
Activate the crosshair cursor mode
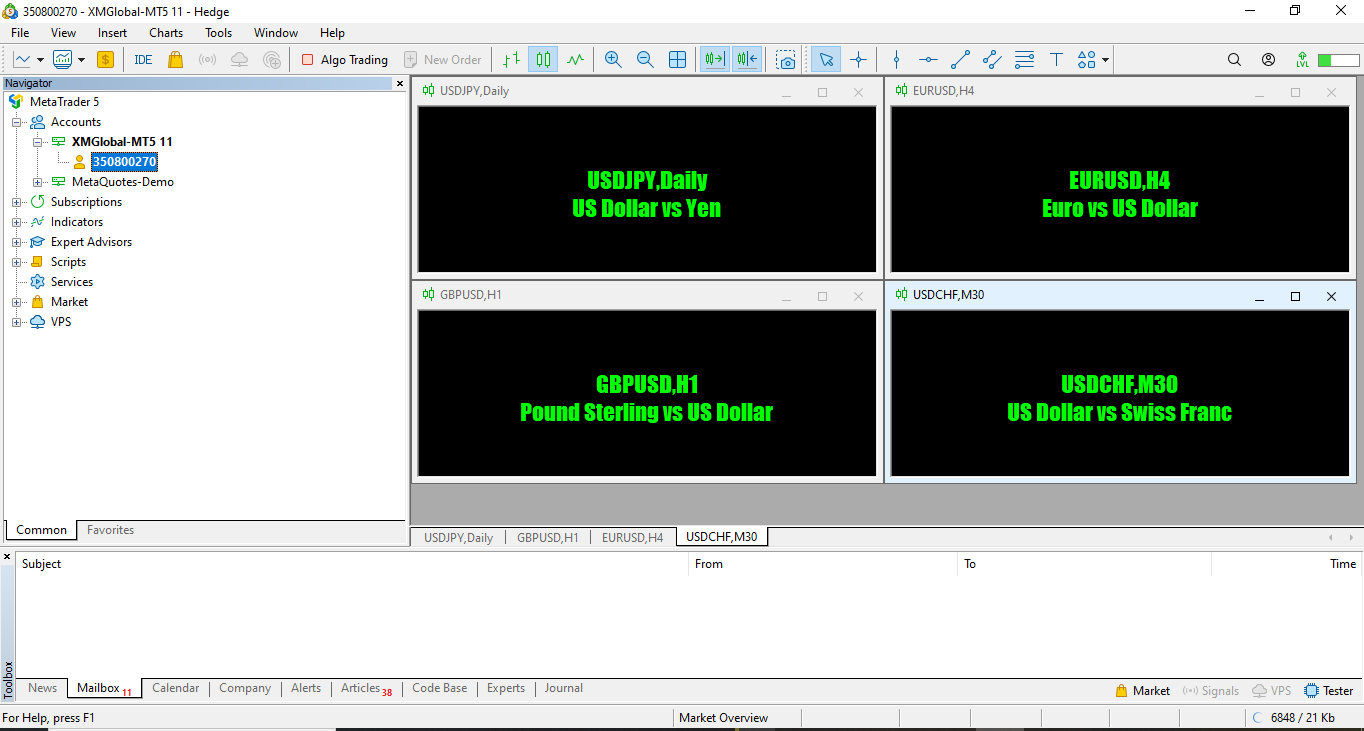click(x=858, y=60)
